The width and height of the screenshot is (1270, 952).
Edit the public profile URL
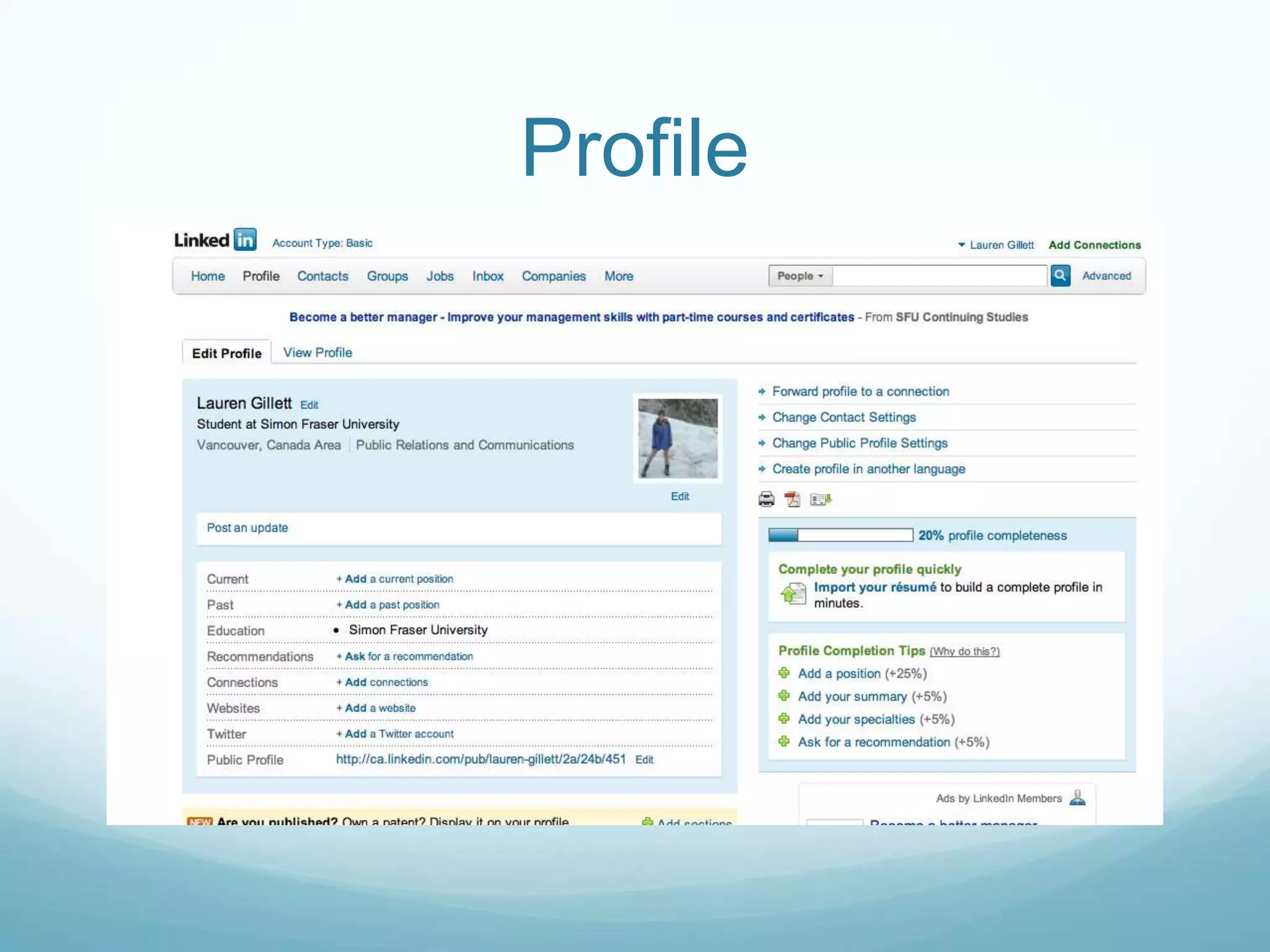click(x=644, y=760)
